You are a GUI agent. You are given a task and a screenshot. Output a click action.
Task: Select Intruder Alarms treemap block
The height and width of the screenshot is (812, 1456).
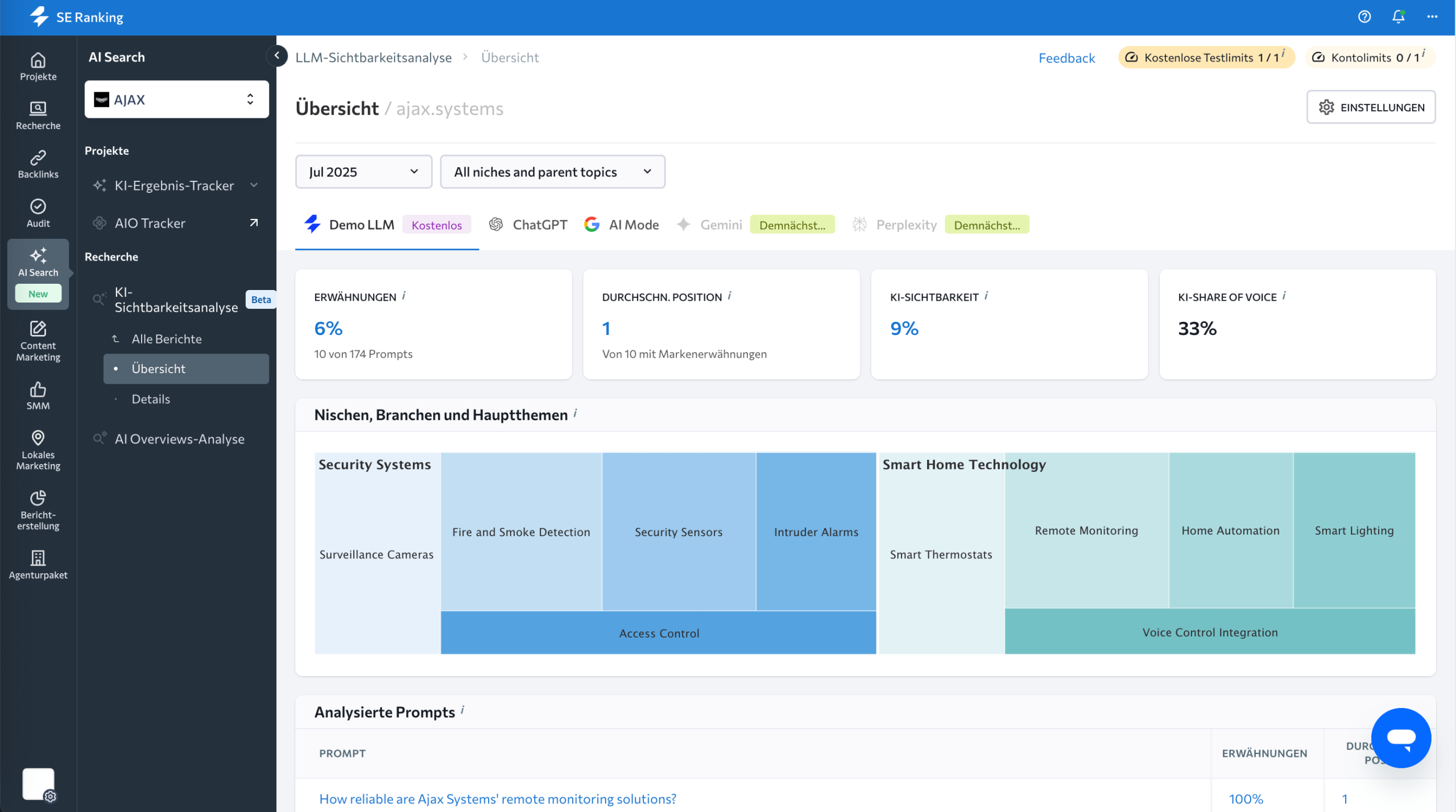[x=816, y=532]
